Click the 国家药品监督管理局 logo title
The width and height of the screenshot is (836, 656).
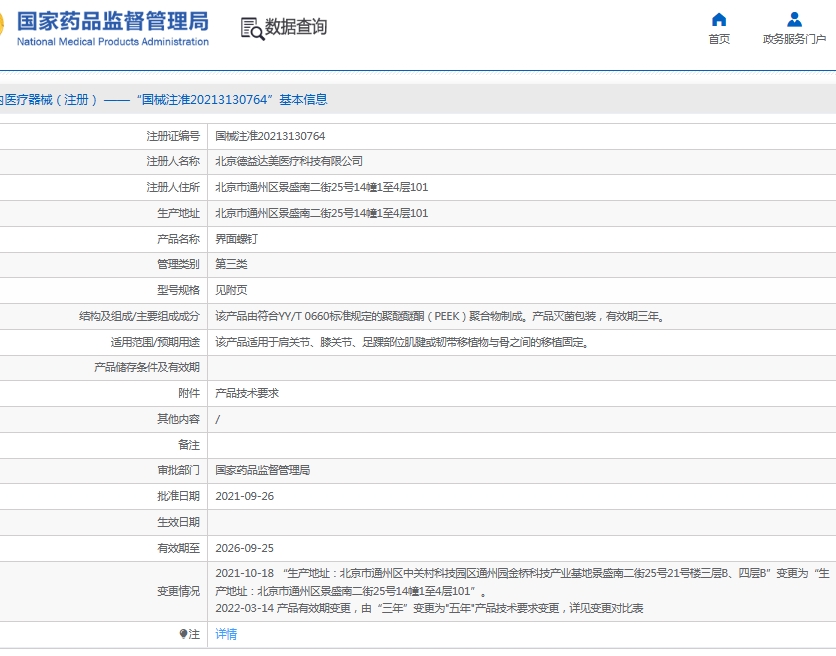point(112,22)
